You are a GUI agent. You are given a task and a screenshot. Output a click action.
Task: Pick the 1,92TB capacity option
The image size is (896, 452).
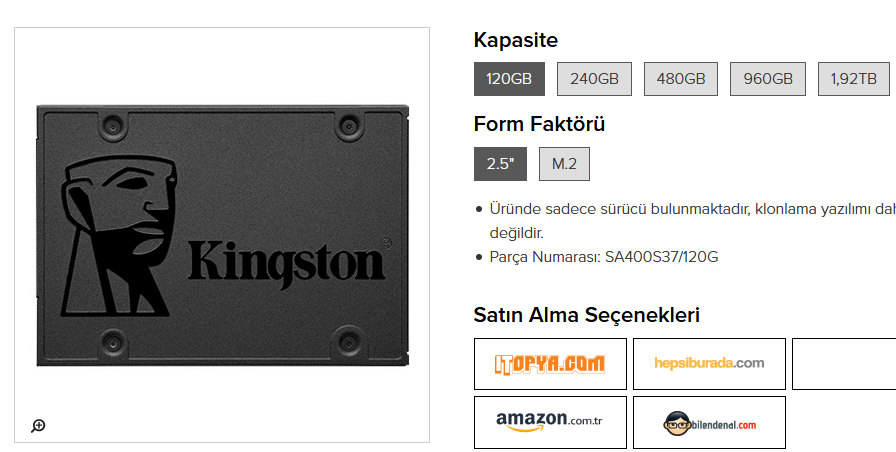point(853,79)
